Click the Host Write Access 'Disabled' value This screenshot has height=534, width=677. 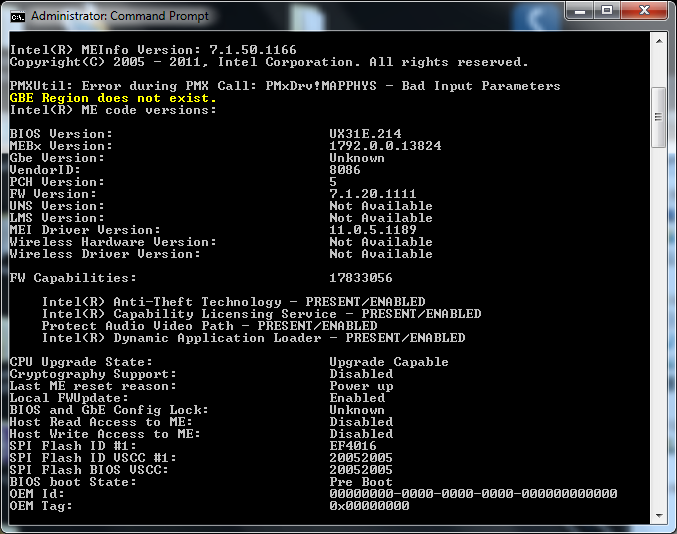[x=361, y=434]
